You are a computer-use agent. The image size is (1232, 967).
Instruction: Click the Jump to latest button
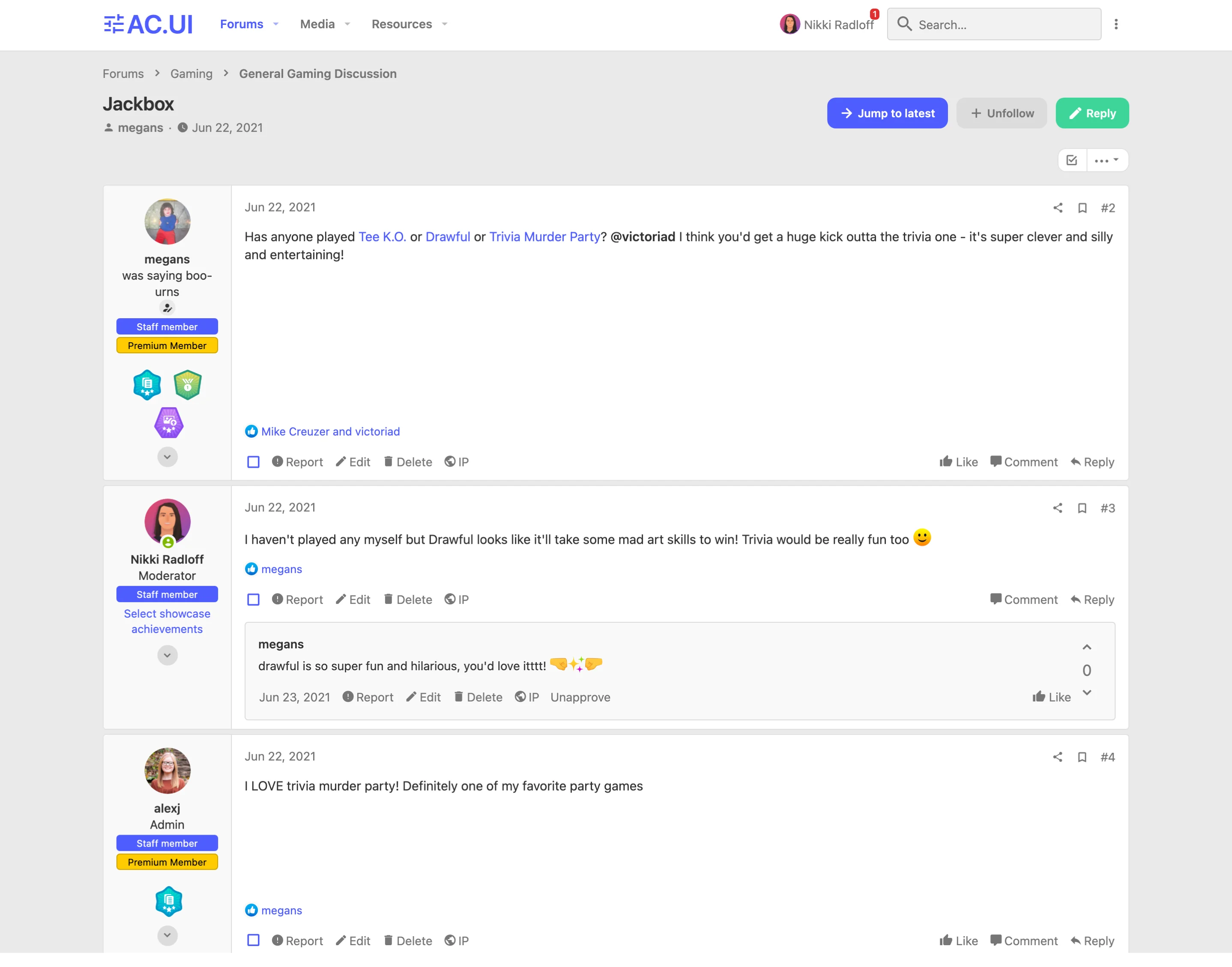887,113
